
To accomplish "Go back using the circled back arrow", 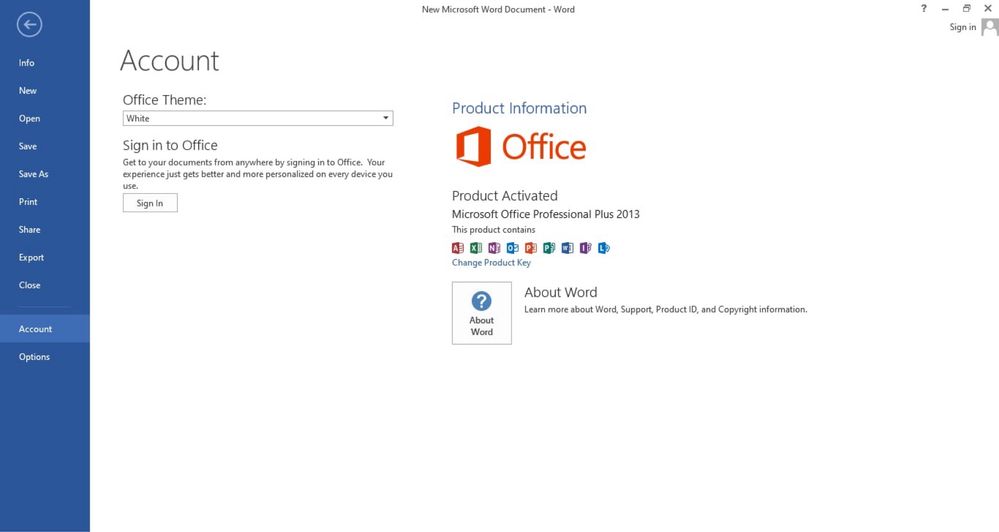I will point(29,25).
